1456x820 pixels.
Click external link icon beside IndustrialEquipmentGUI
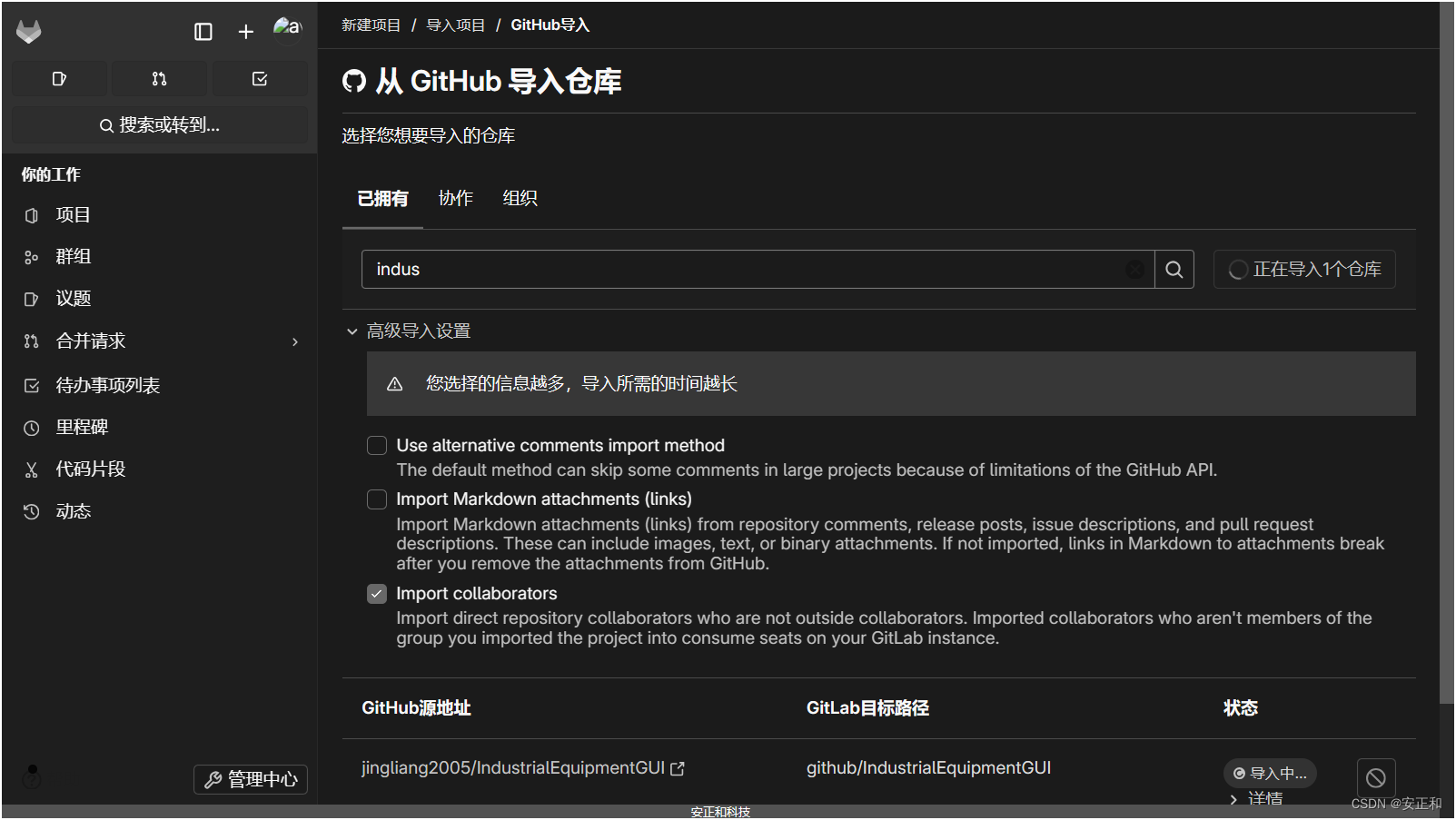coord(678,769)
